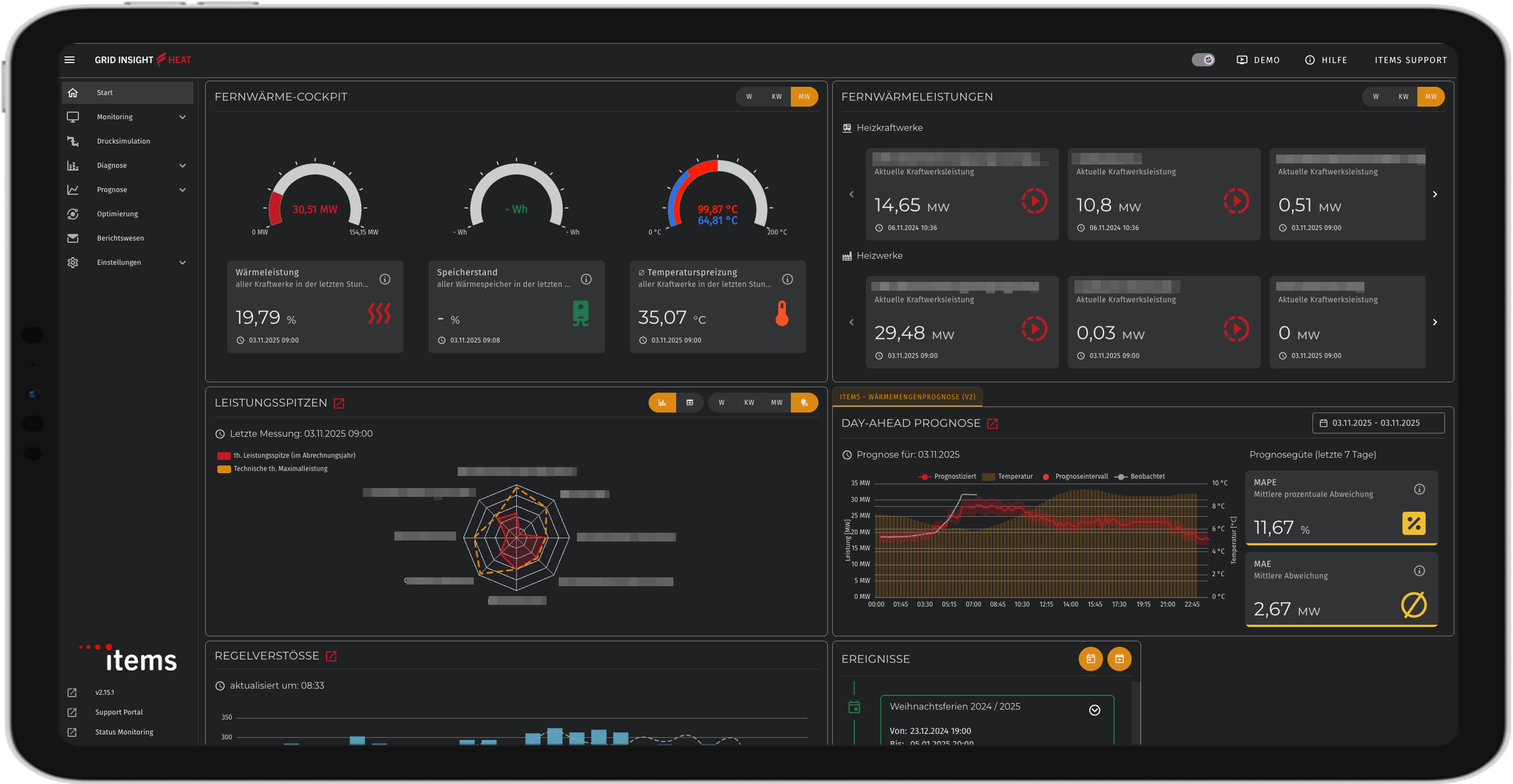Open Leistungsspitzen external link icon

[x=339, y=404]
